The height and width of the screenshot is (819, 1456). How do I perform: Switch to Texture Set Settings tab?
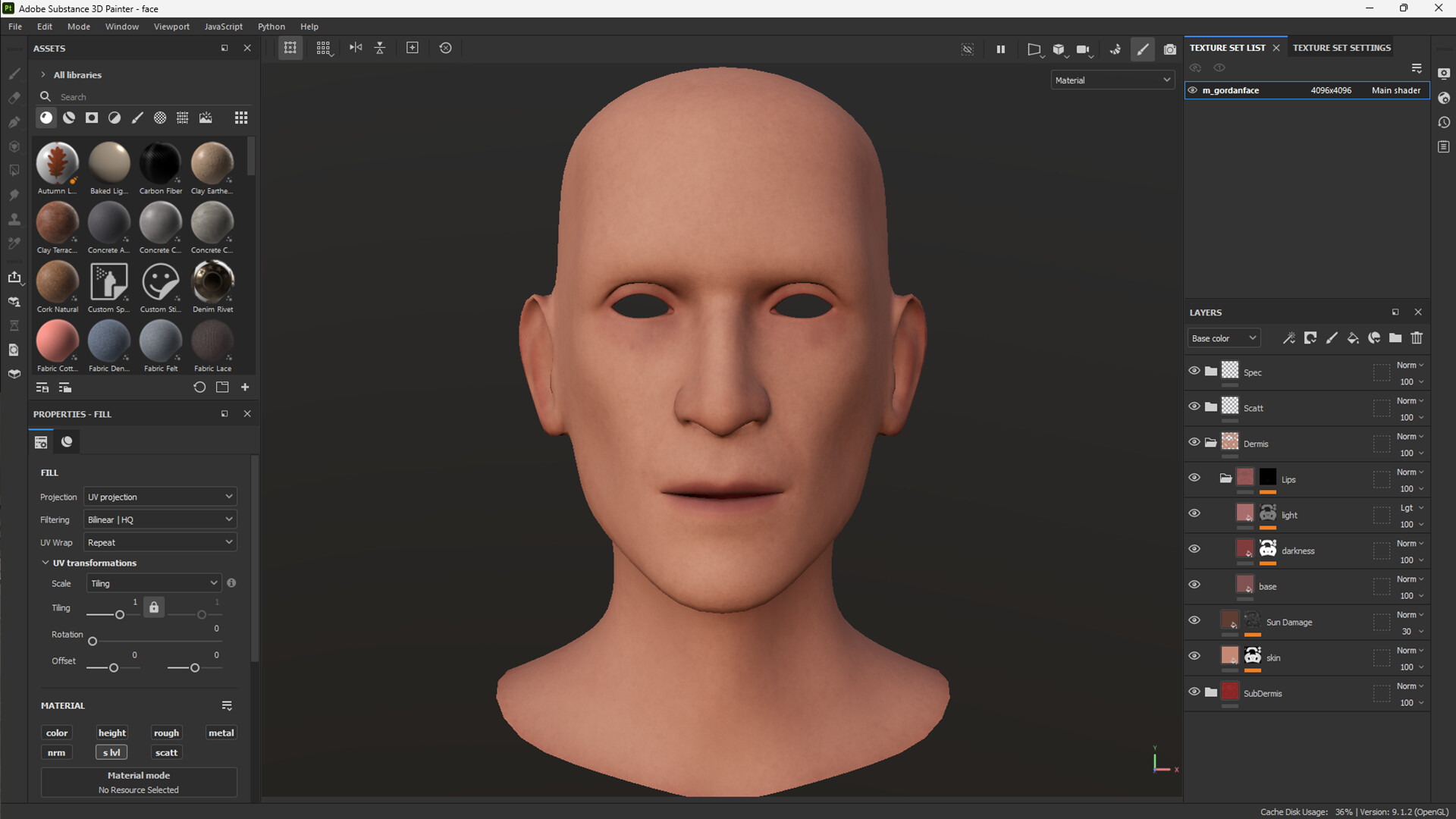1341,48
